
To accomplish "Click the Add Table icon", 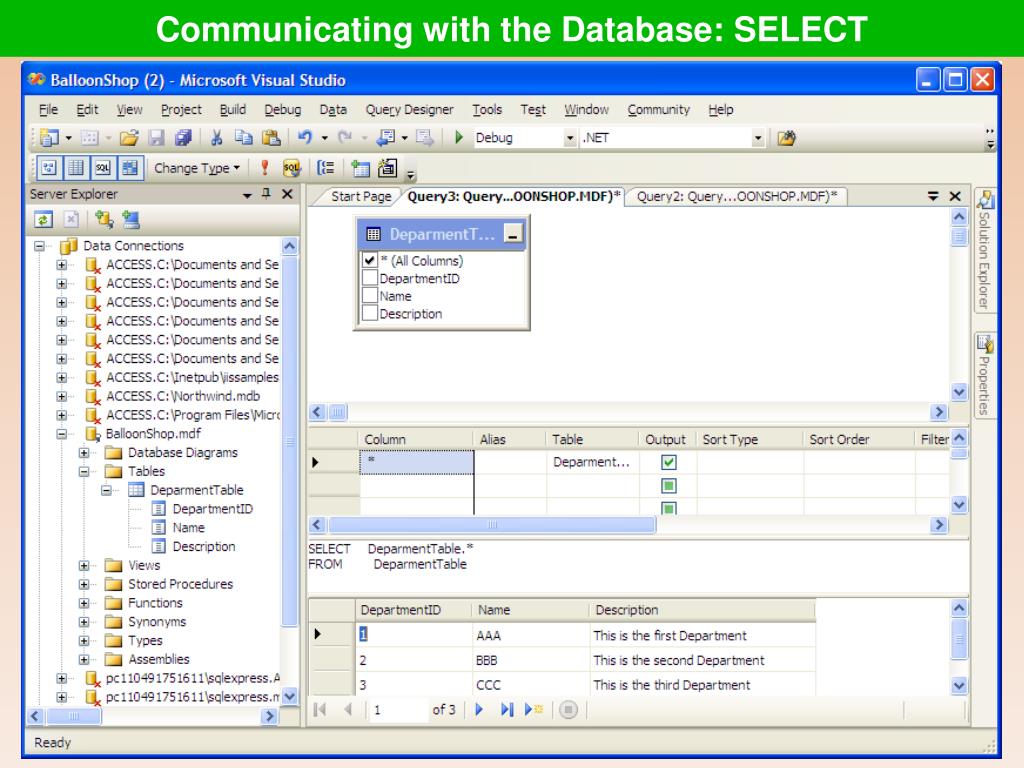I will tap(360, 168).
